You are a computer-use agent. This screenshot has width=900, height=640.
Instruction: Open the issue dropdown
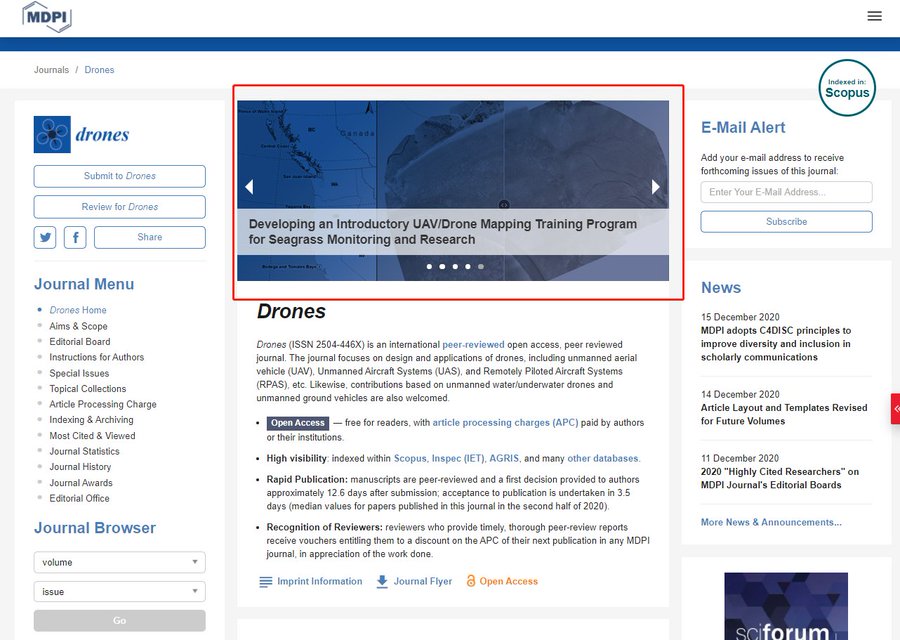point(119,591)
